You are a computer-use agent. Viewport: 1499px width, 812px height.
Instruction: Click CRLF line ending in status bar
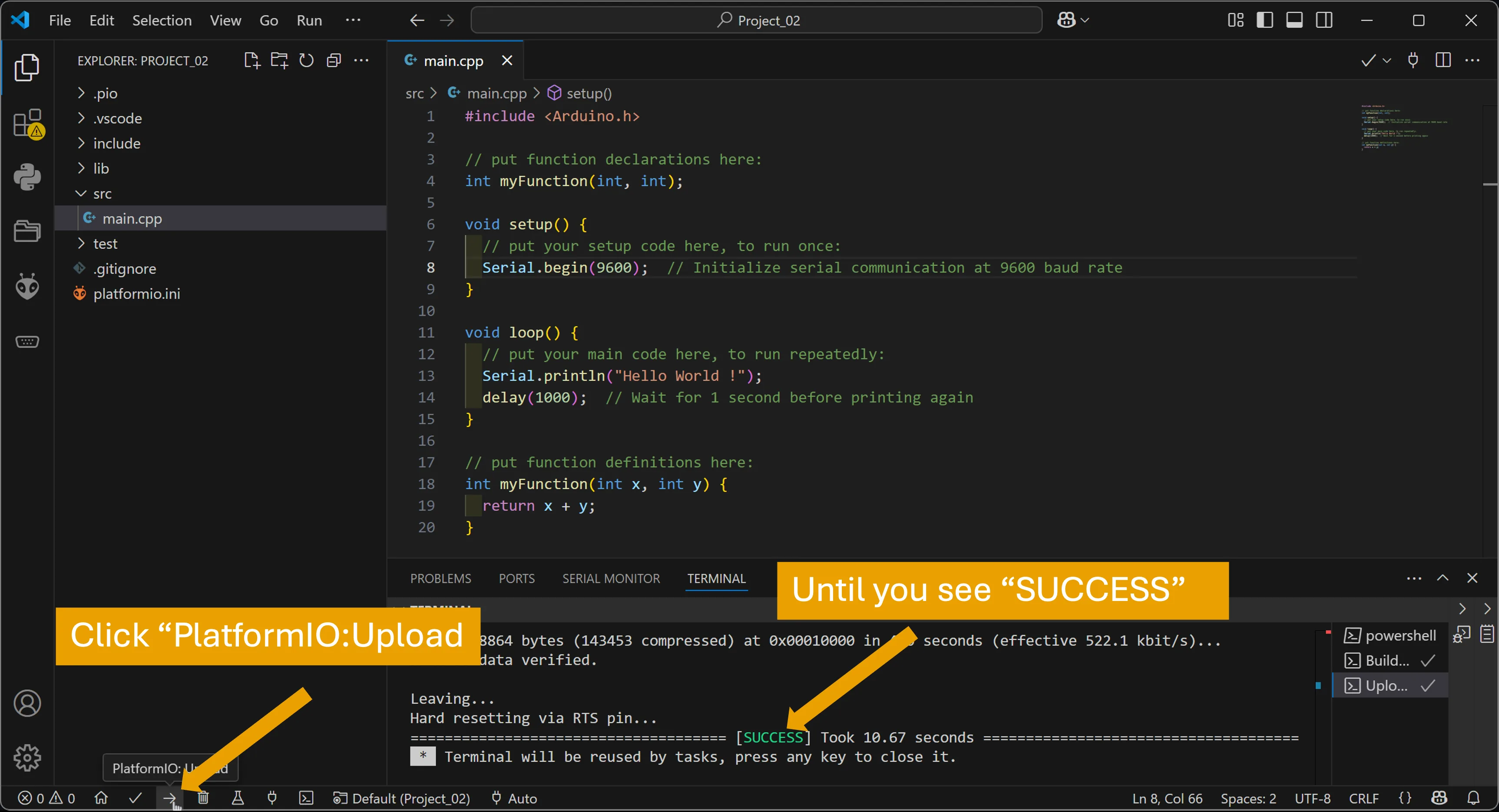coord(1363,798)
